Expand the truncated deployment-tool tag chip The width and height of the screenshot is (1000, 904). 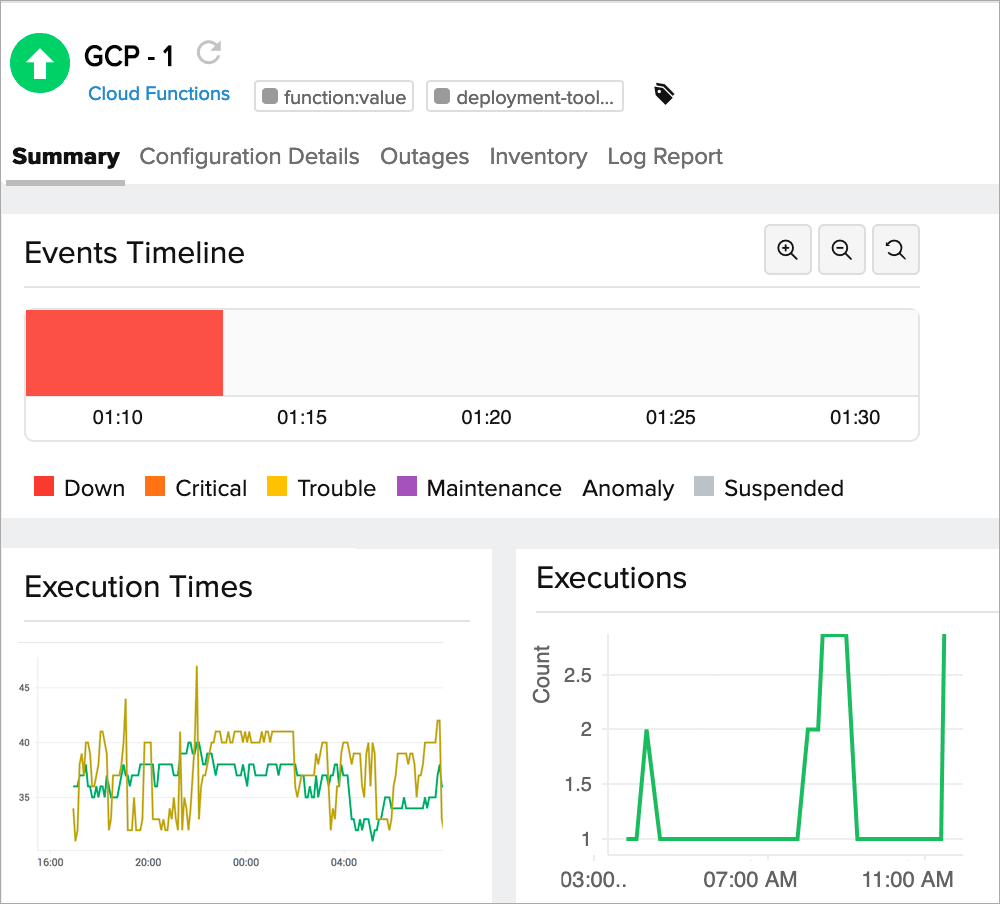524,96
